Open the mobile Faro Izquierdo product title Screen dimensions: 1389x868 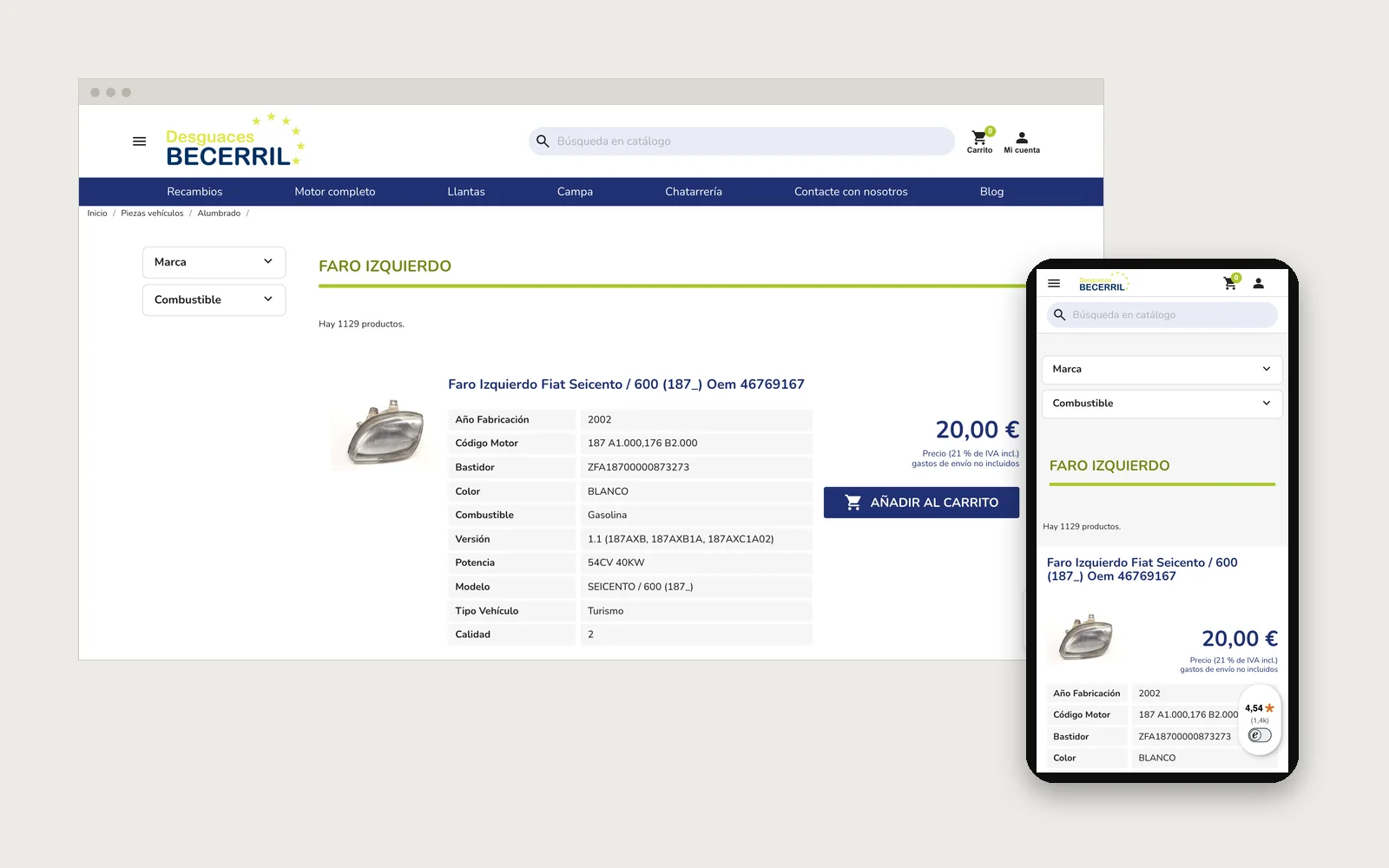click(1142, 569)
